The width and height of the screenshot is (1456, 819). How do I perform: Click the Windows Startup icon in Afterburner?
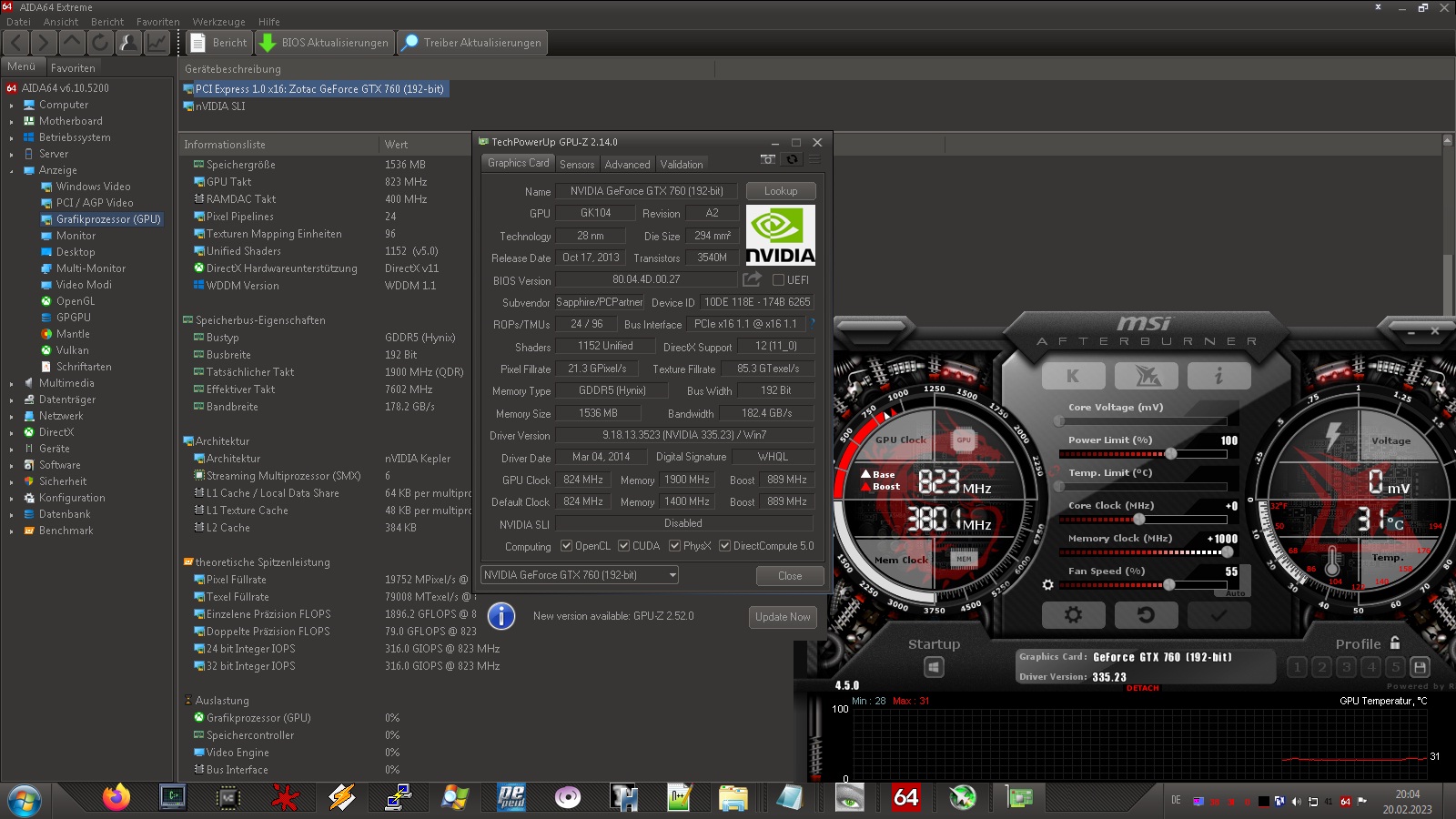click(x=934, y=667)
